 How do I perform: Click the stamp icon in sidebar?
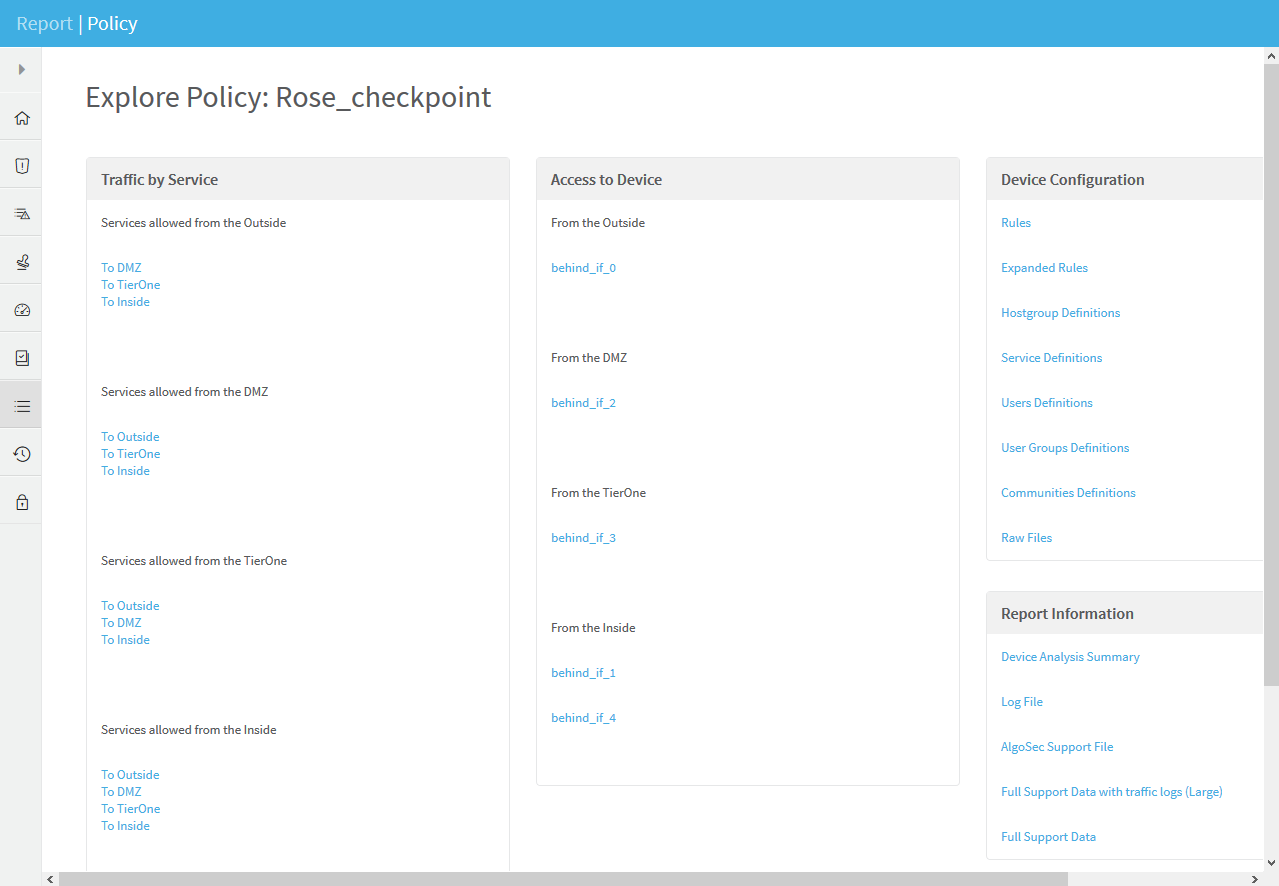click(x=21, y=262)
